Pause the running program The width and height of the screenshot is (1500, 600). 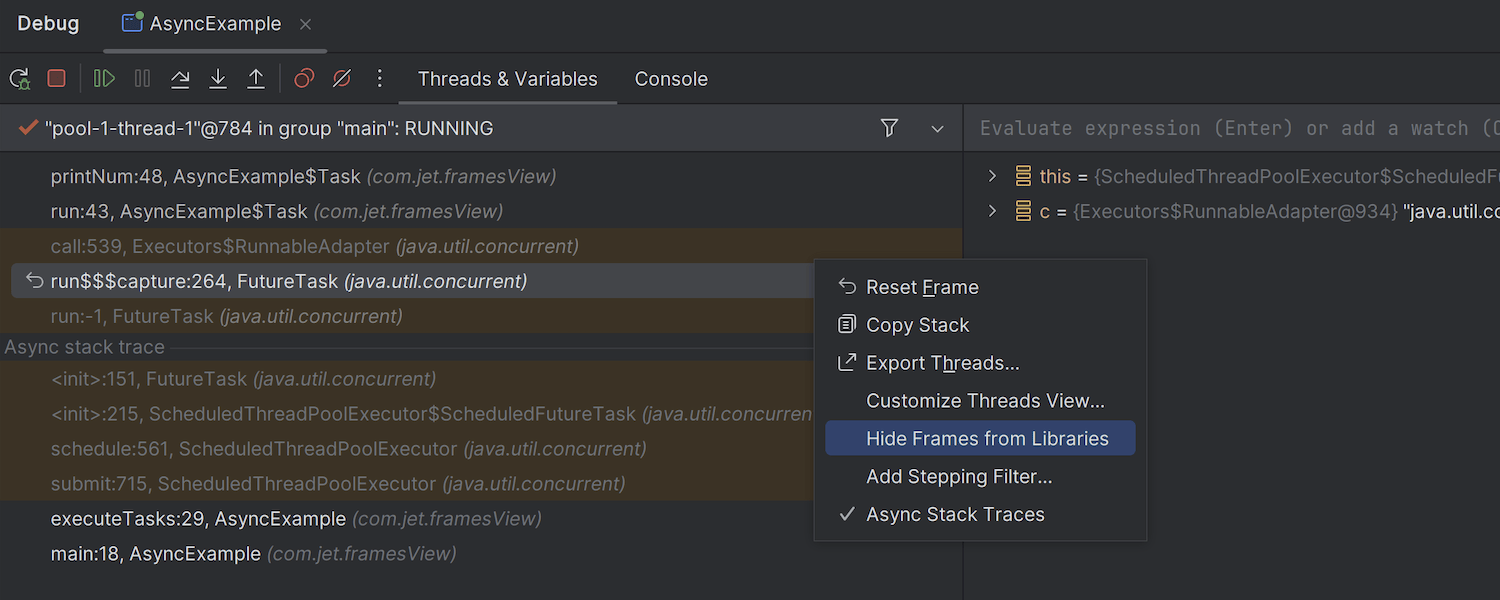pyautogui.click(x=142, y=78)
